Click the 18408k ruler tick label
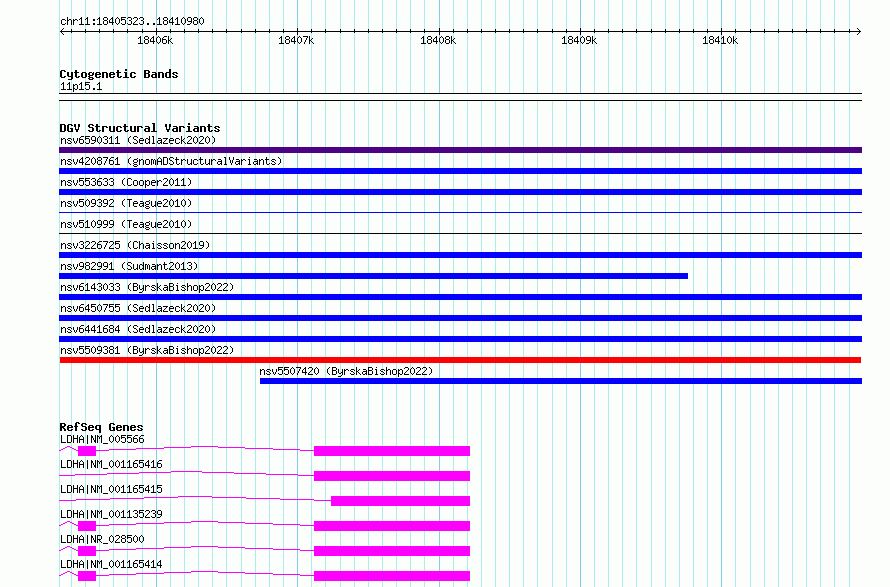This screenshot has width=890, height=587. coord(438,40)
